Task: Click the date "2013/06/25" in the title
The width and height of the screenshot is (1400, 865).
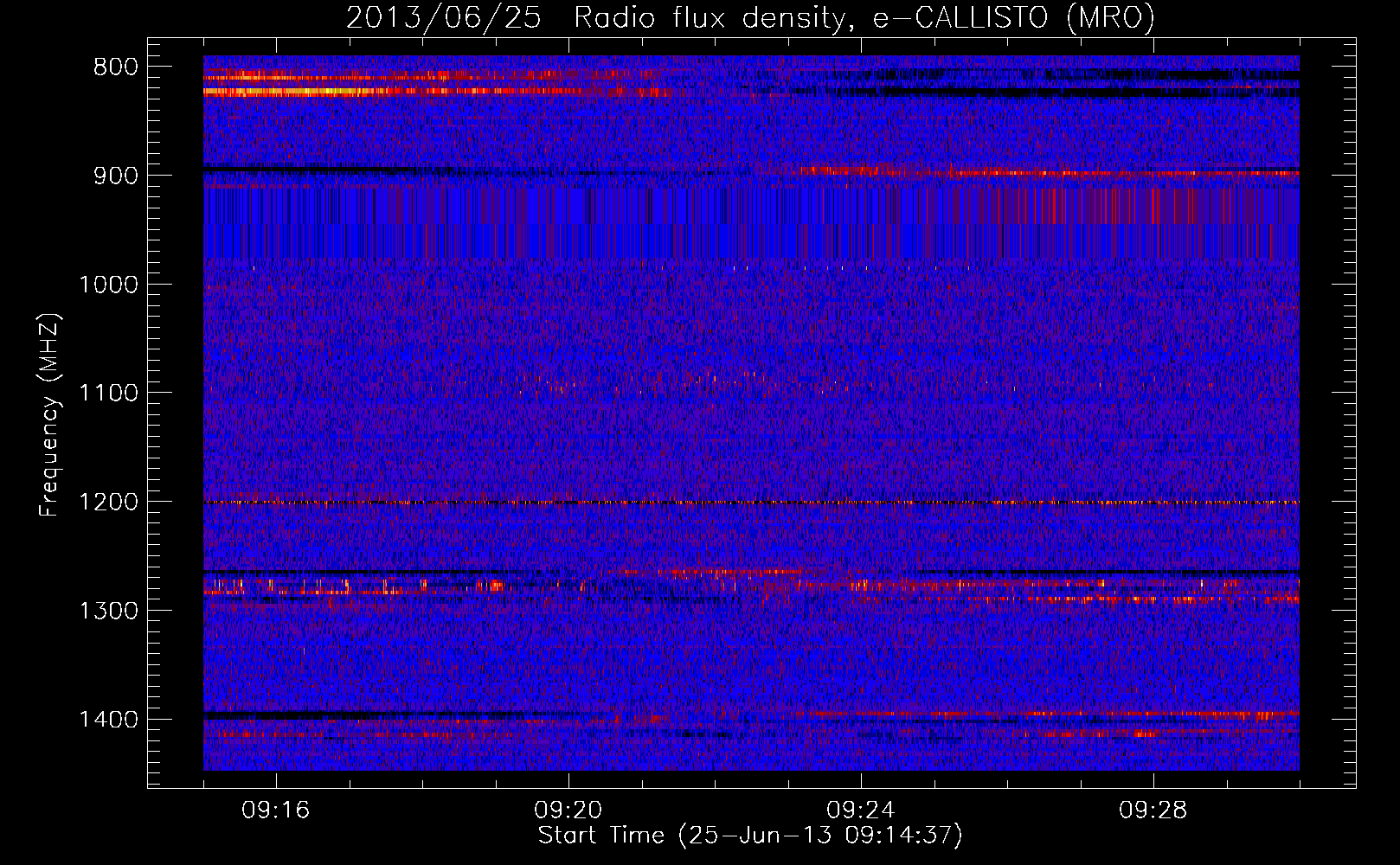Action: click(444, 17)
